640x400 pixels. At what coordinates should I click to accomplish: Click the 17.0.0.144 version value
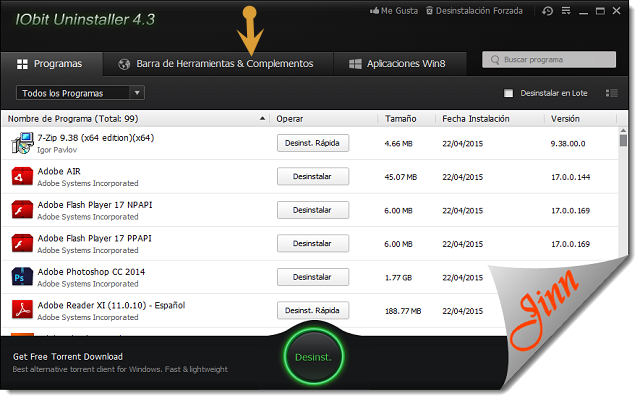click(571, 177)
